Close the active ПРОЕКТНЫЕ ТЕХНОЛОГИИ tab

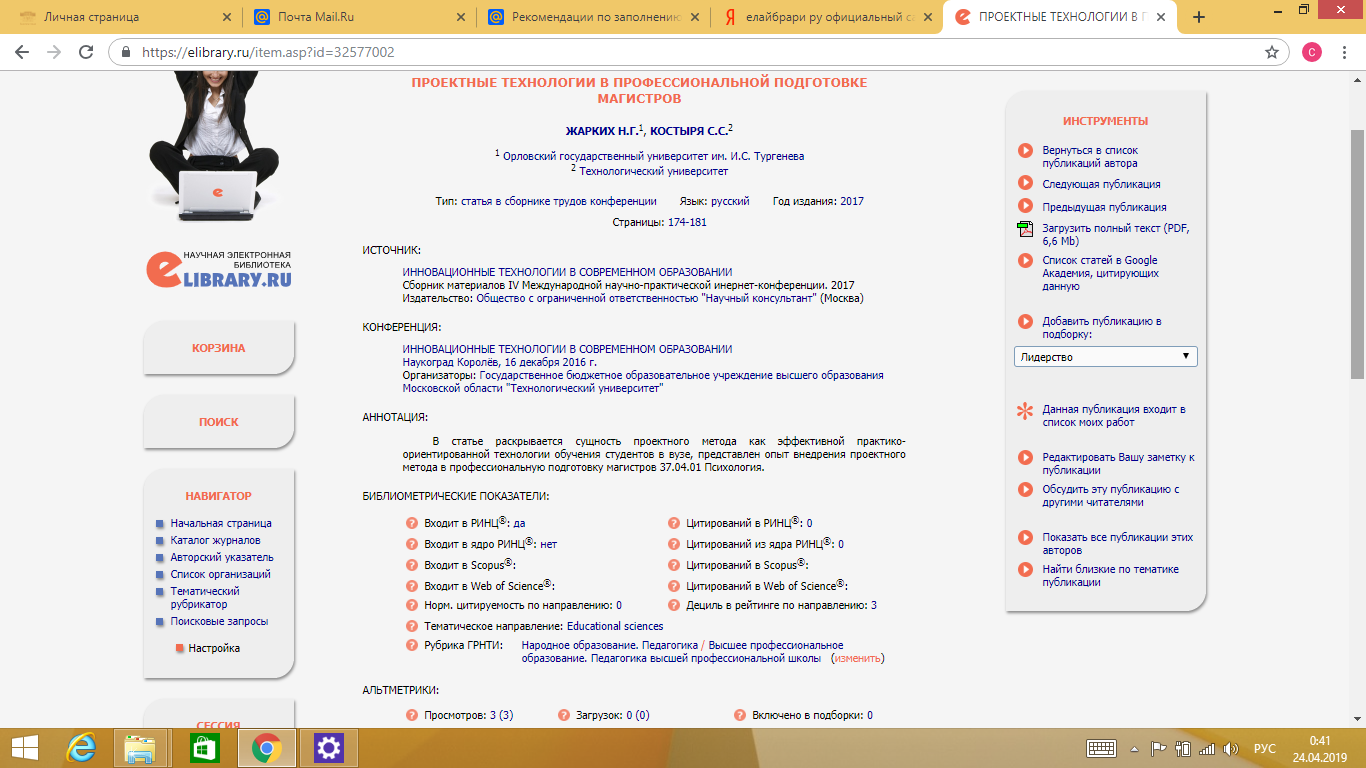click(1163, 17)
